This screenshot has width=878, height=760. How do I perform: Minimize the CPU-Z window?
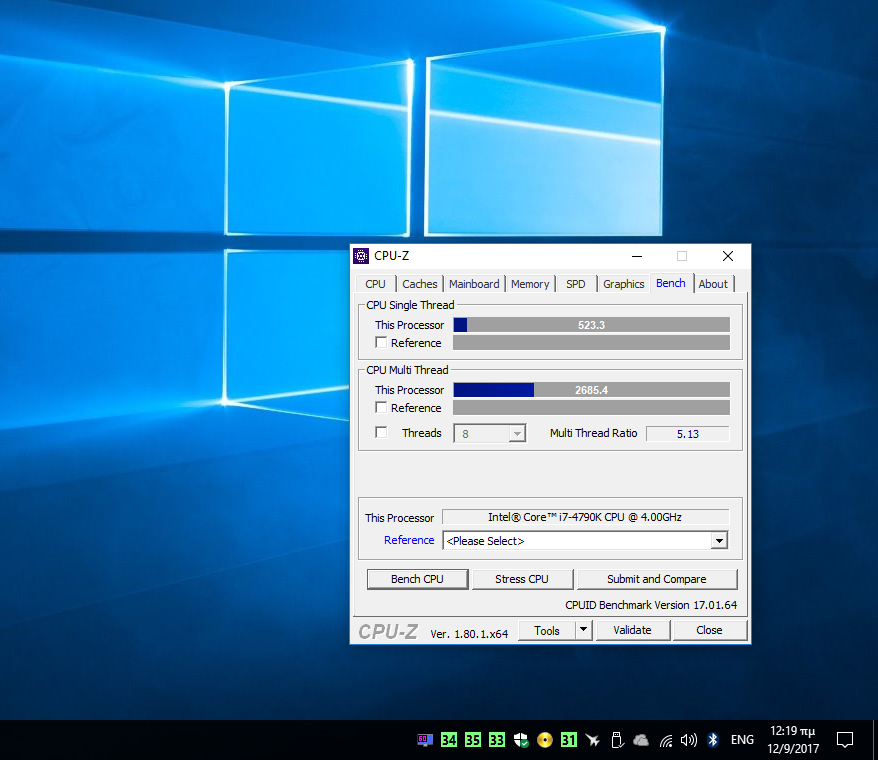pos(637,256)
